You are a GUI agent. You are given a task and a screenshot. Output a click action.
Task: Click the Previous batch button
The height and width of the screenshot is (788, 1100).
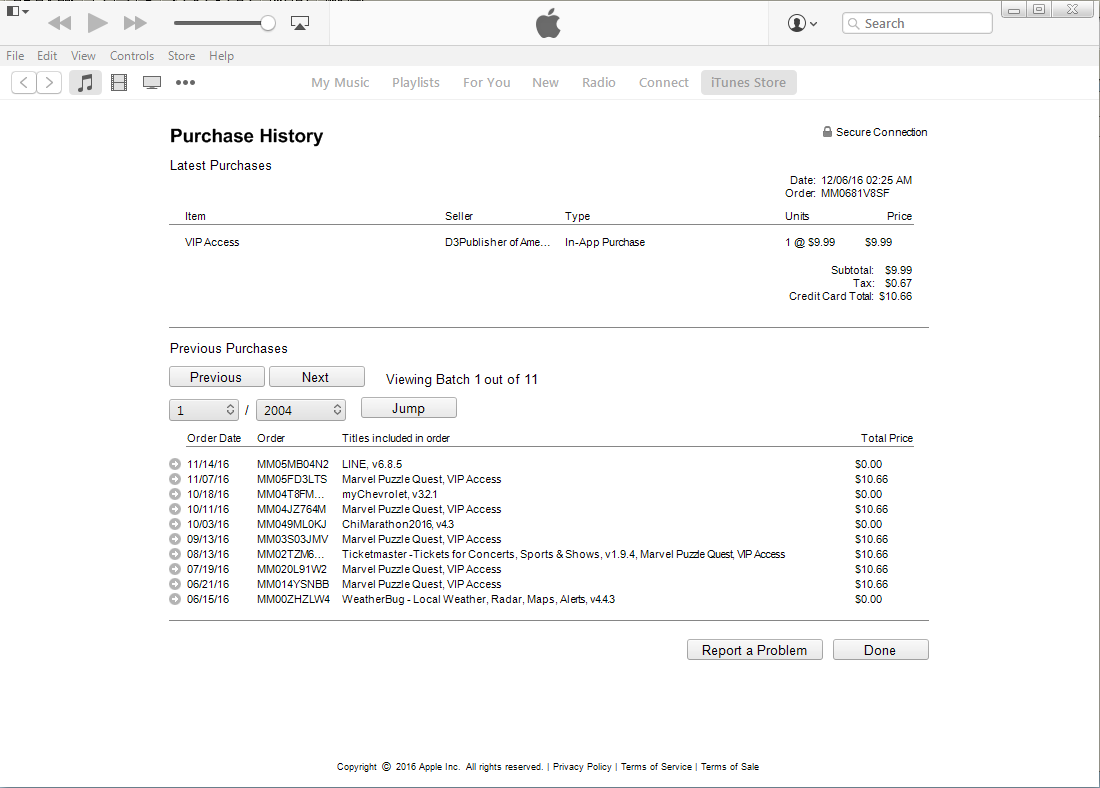click(217, 377)
